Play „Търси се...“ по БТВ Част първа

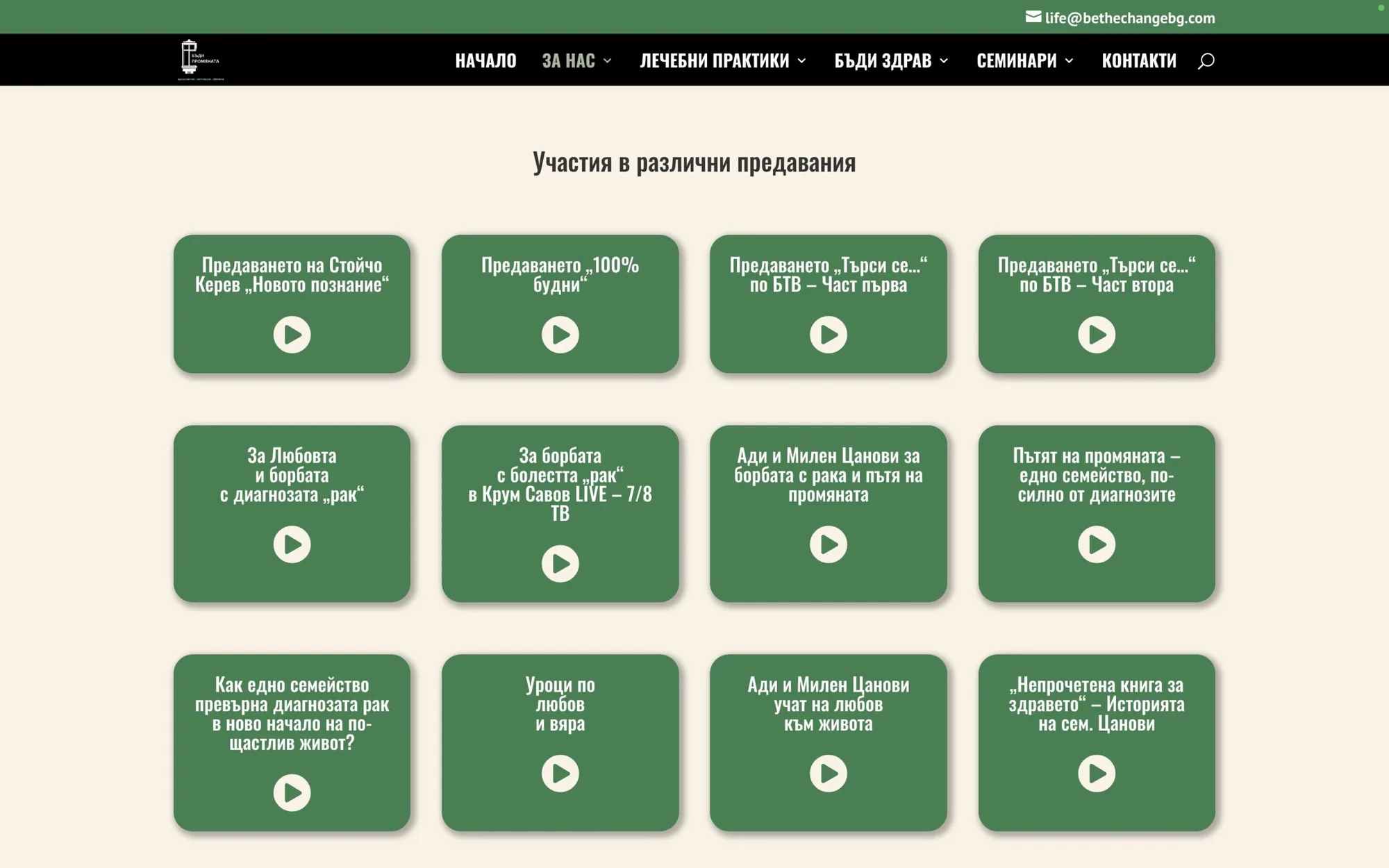(x=828, y=335)
